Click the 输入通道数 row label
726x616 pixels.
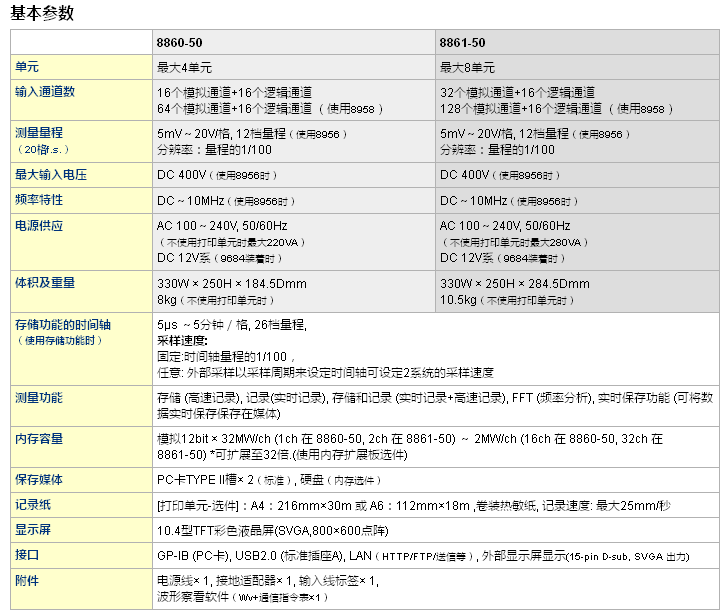pos(45,92)
